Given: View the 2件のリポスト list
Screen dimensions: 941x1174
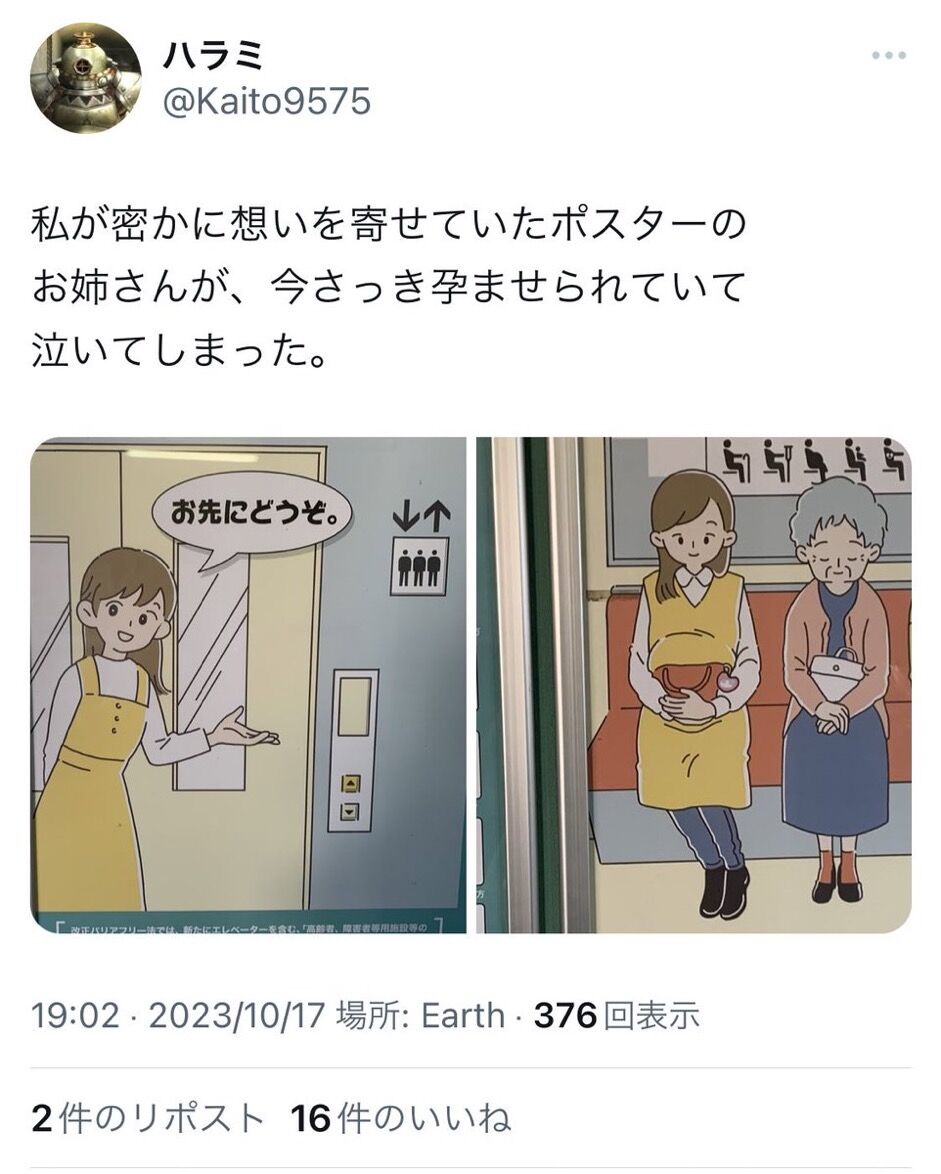Looking at the screenshot, I should [148, 1119].
